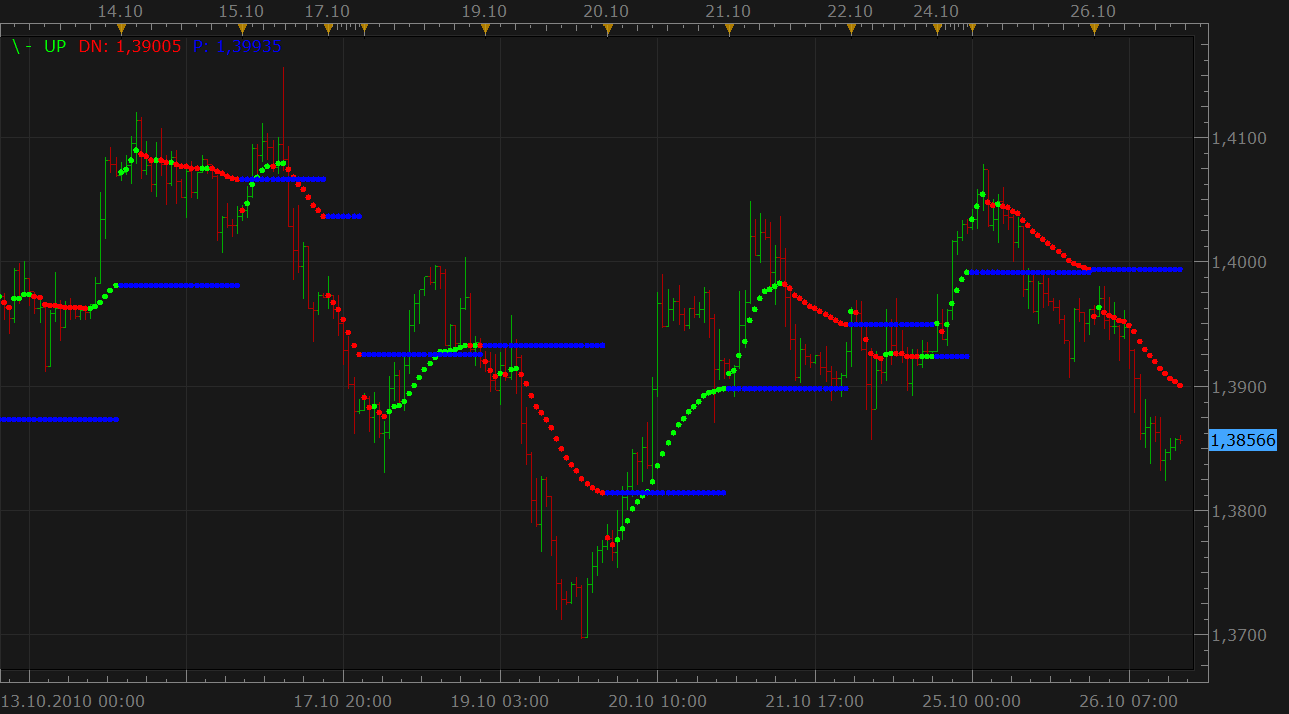The height and width of the screenshot is (714, 1289).
Task: Click the blue P: 1,39935 legend value
Action: point(235,46)
